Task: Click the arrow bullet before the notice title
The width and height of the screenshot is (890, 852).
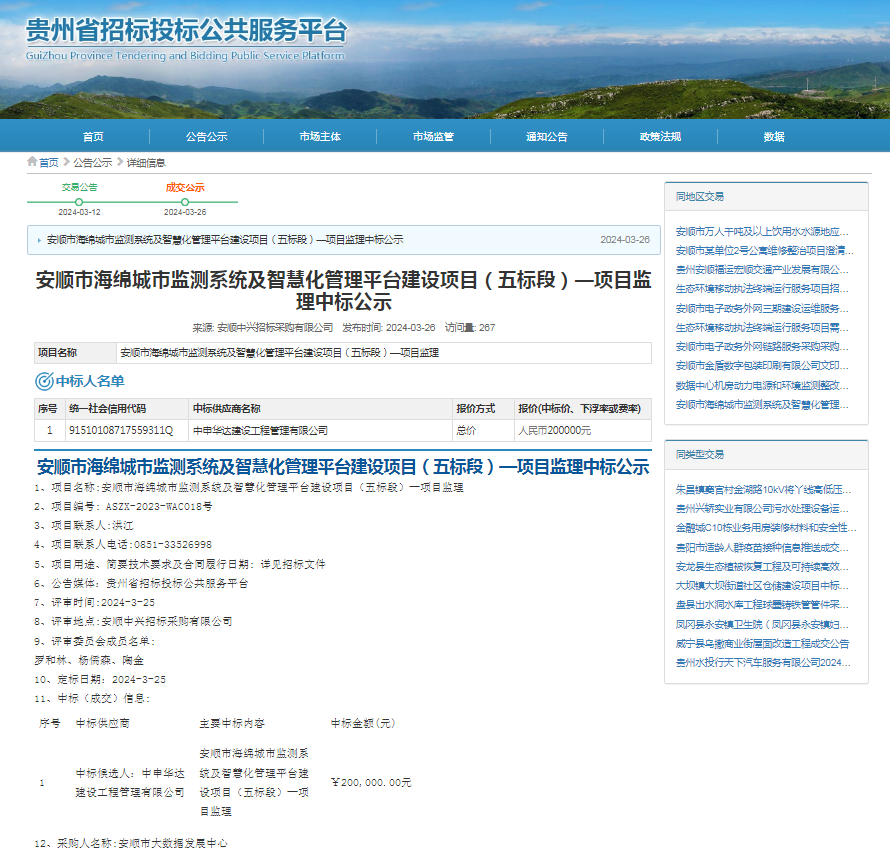Action: click(x=39, y=240)
